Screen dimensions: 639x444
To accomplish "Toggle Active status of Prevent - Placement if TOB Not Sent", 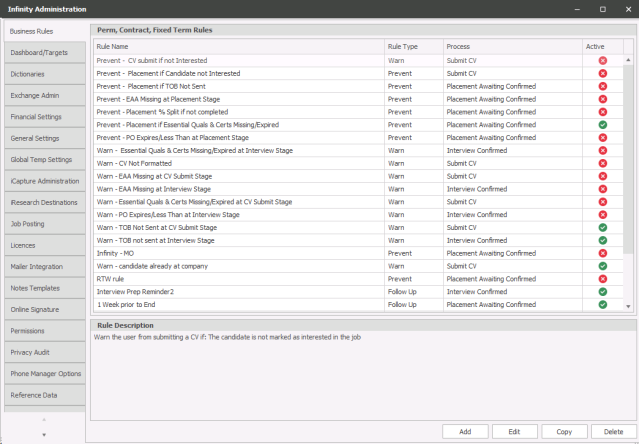I will point(603,86).
